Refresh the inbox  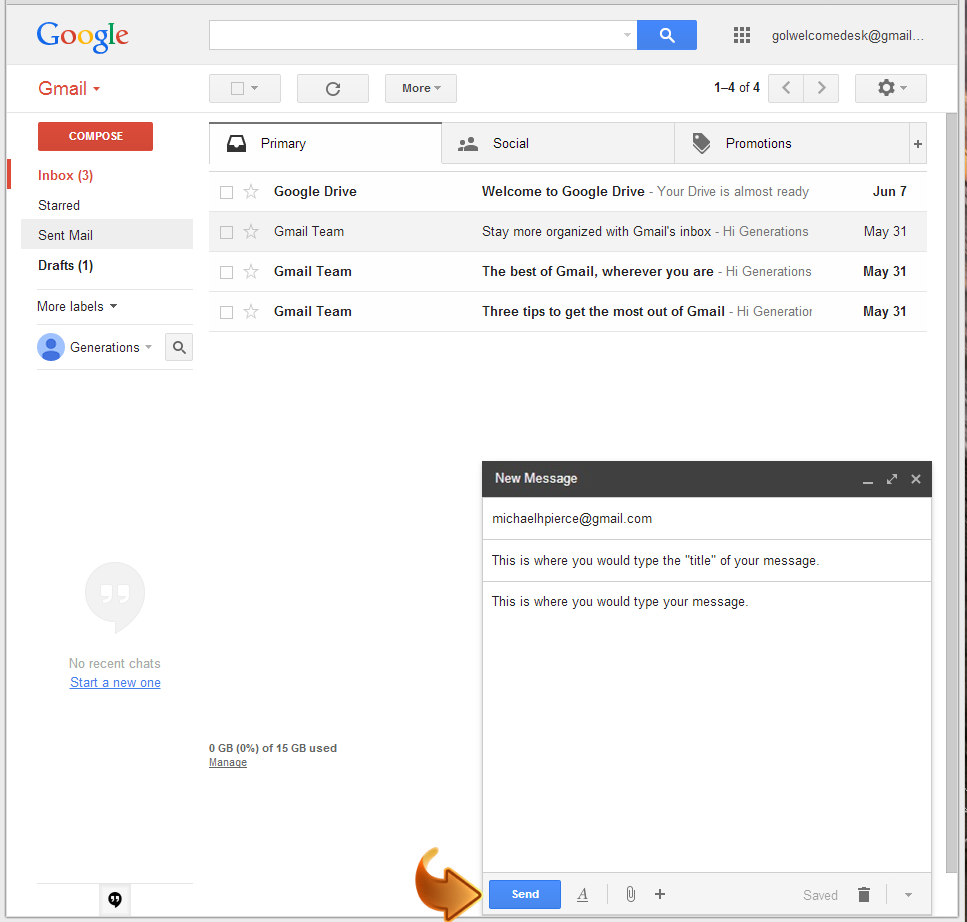(x=333, y=88)
